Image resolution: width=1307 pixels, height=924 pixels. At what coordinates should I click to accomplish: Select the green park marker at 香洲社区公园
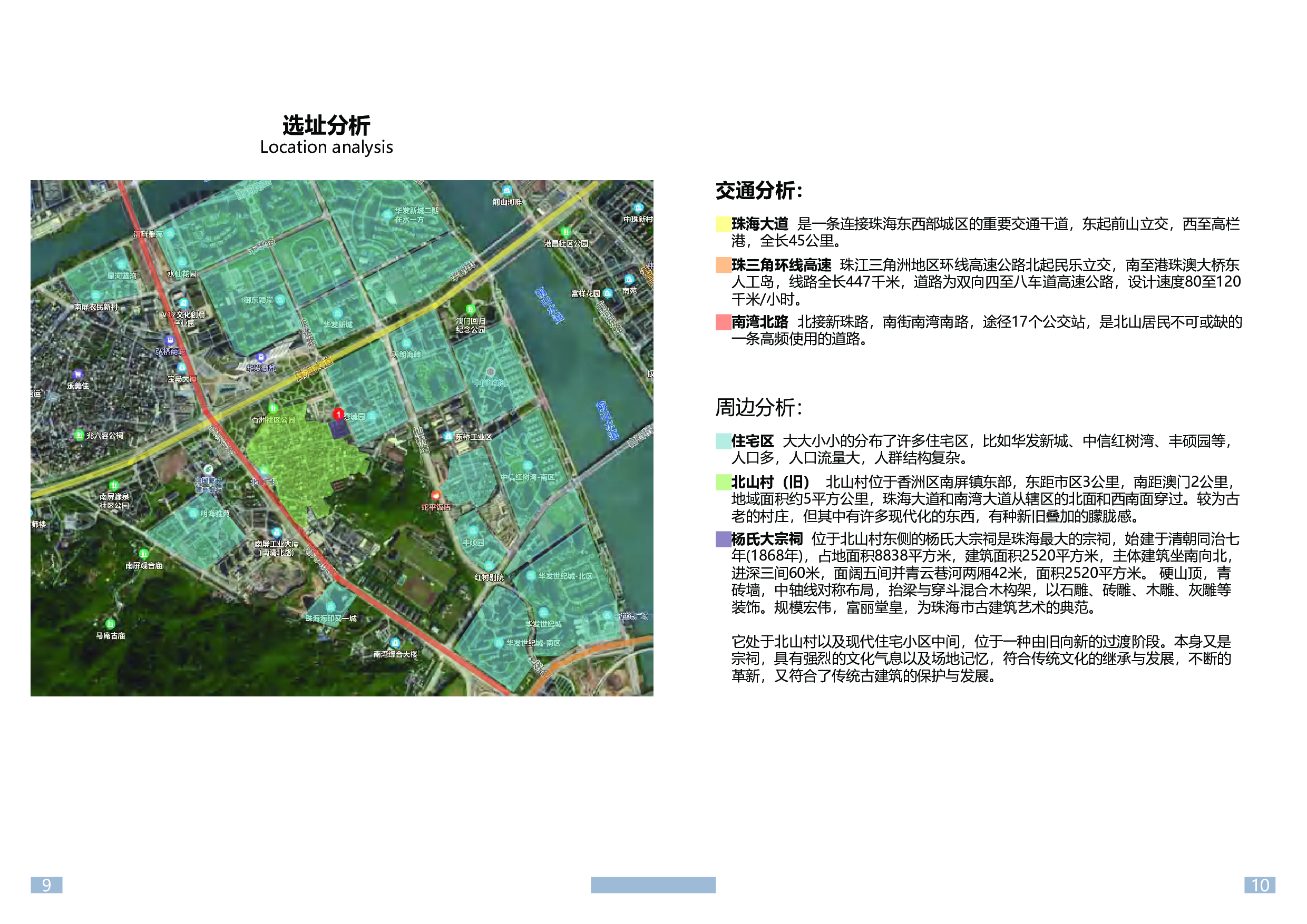[273, 407]
